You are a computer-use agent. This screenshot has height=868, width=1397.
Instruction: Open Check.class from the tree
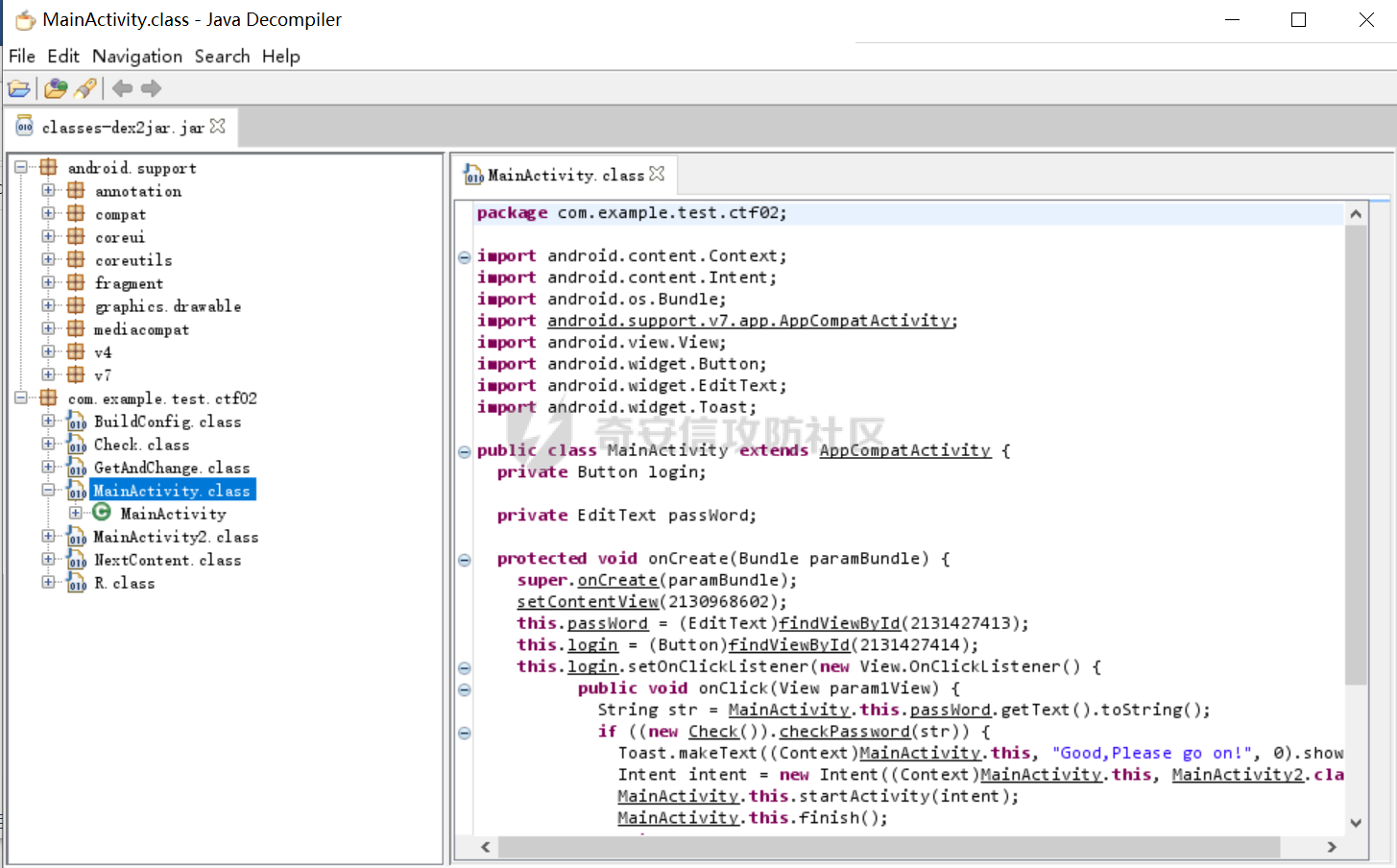tap(141, 445)
